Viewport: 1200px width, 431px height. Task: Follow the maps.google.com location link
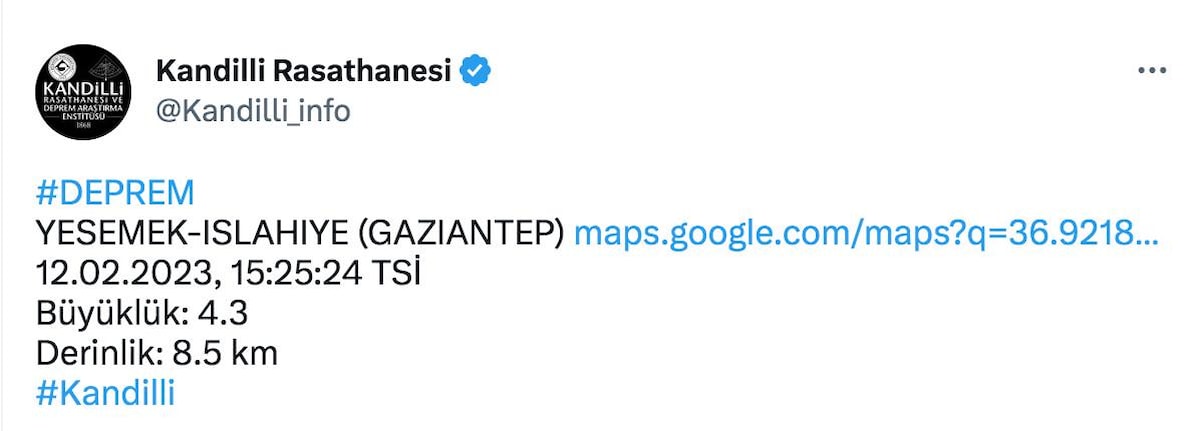point(866,233)
